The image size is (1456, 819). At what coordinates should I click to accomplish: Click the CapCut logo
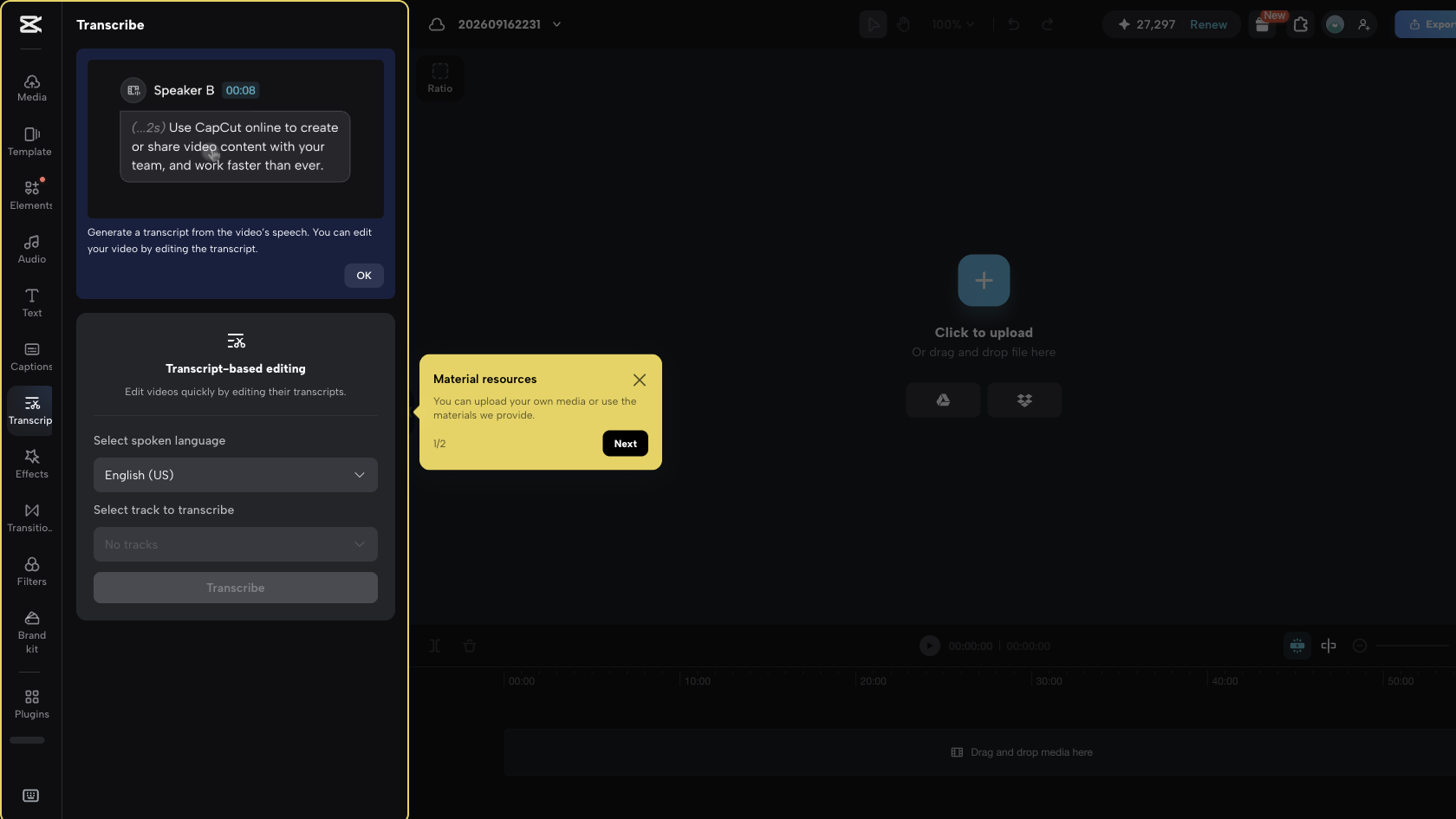[x=31, y=24]
